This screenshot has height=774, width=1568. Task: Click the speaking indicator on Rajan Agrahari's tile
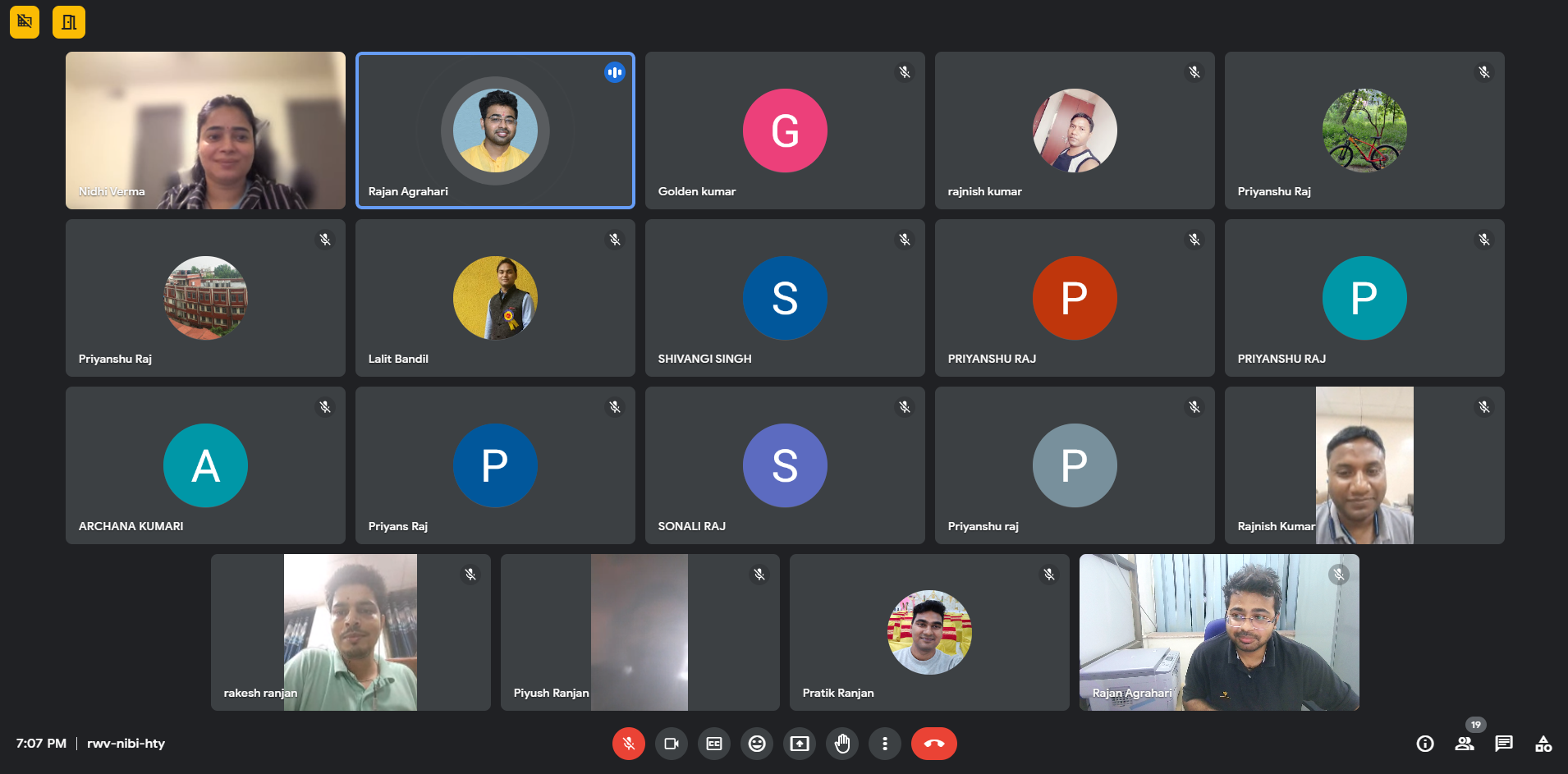click(x=615, y=72)
